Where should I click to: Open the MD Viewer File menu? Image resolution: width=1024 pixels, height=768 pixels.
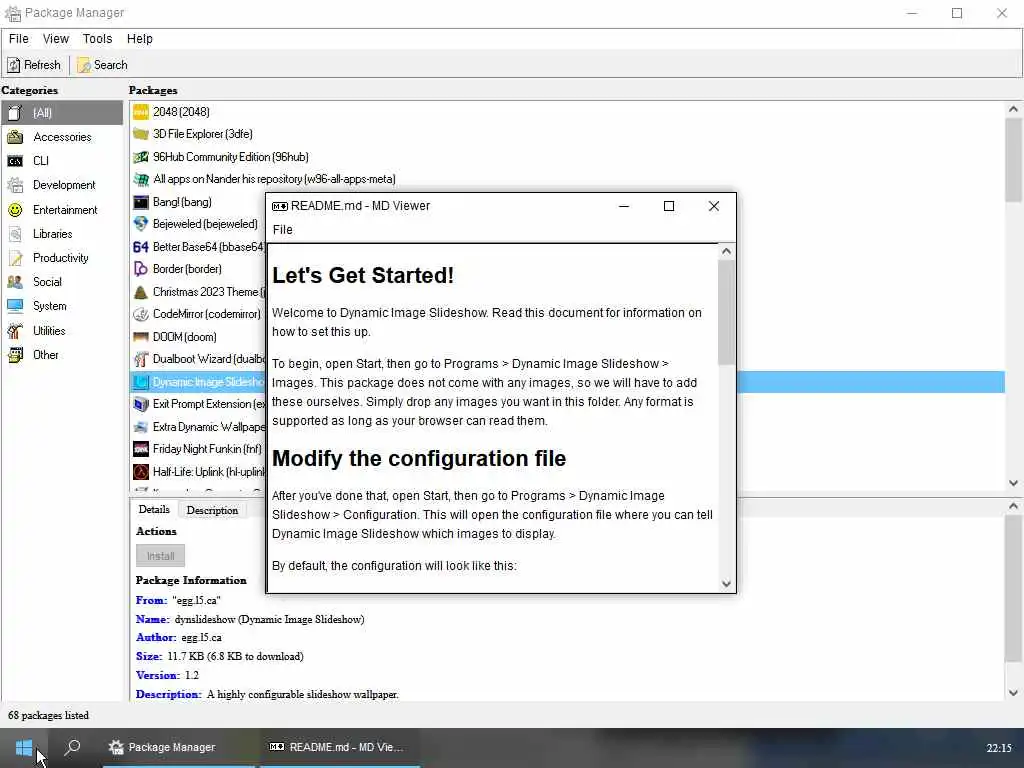[x=283, y=230]
